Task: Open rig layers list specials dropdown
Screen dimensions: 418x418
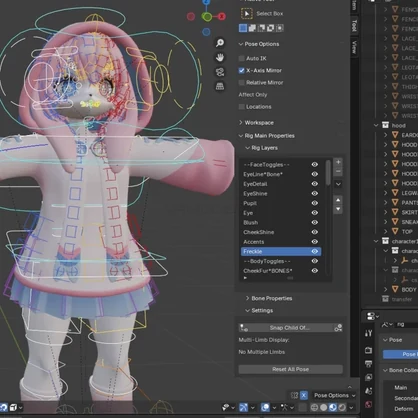Action: pos(338,184)
